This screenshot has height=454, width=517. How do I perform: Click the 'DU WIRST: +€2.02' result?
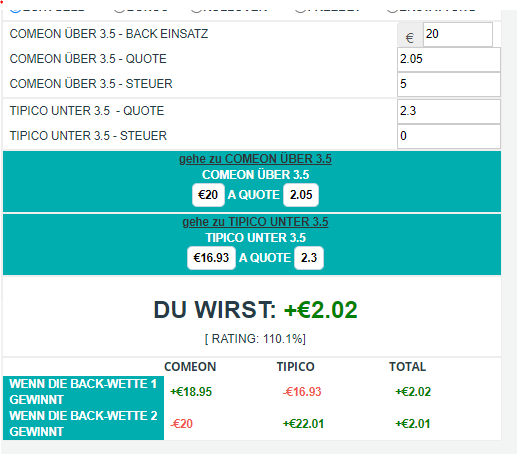[x=255, y=310]
